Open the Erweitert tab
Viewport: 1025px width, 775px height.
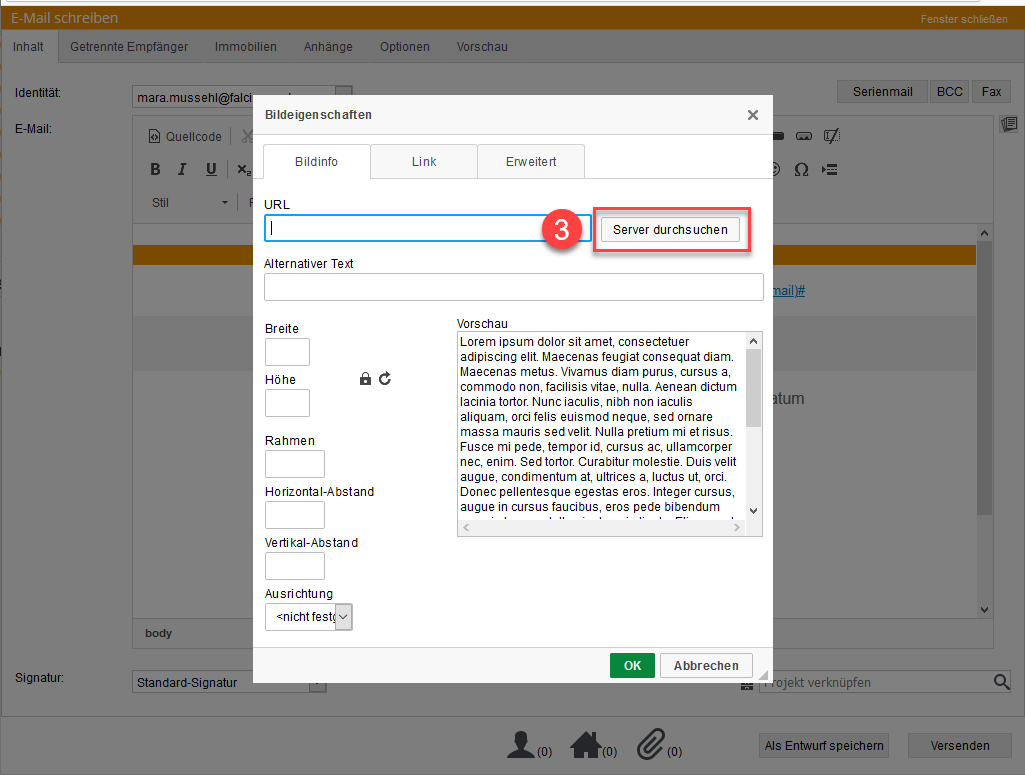coord(531,161)
